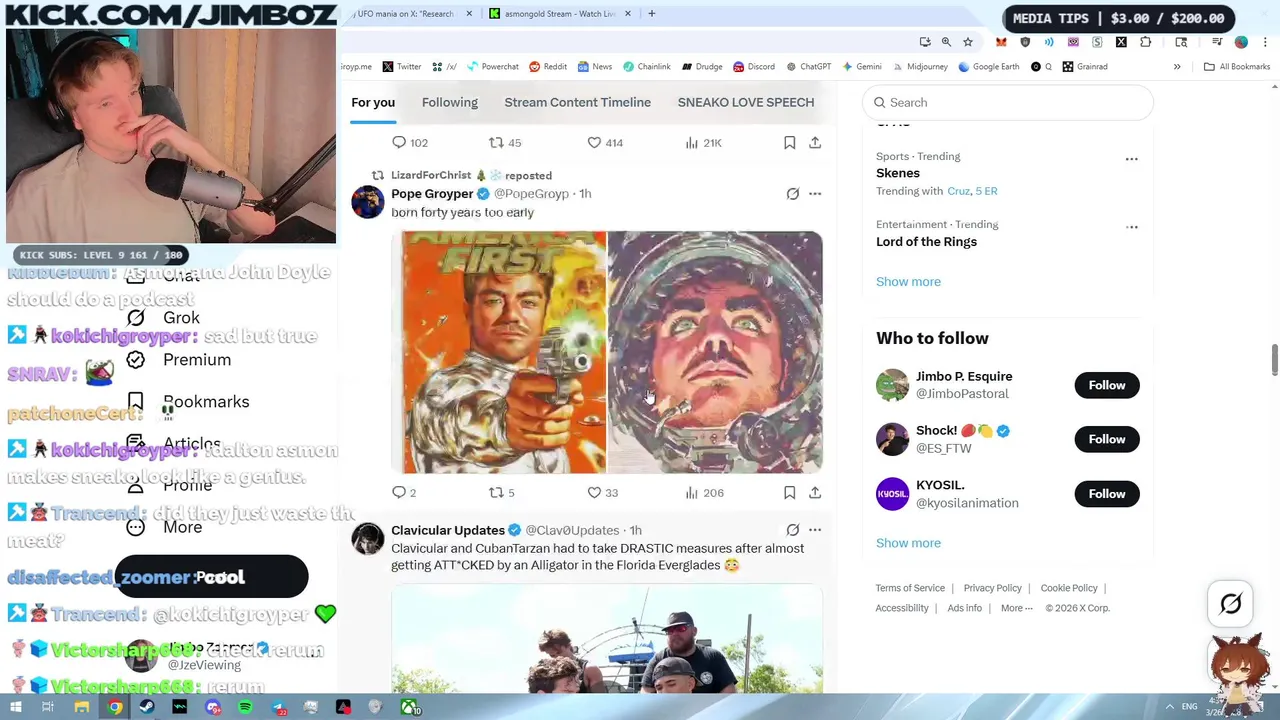Open Privacy Policy link
Image resolution: width=1280 pixels, height=720 pixels.
point(992,588)
